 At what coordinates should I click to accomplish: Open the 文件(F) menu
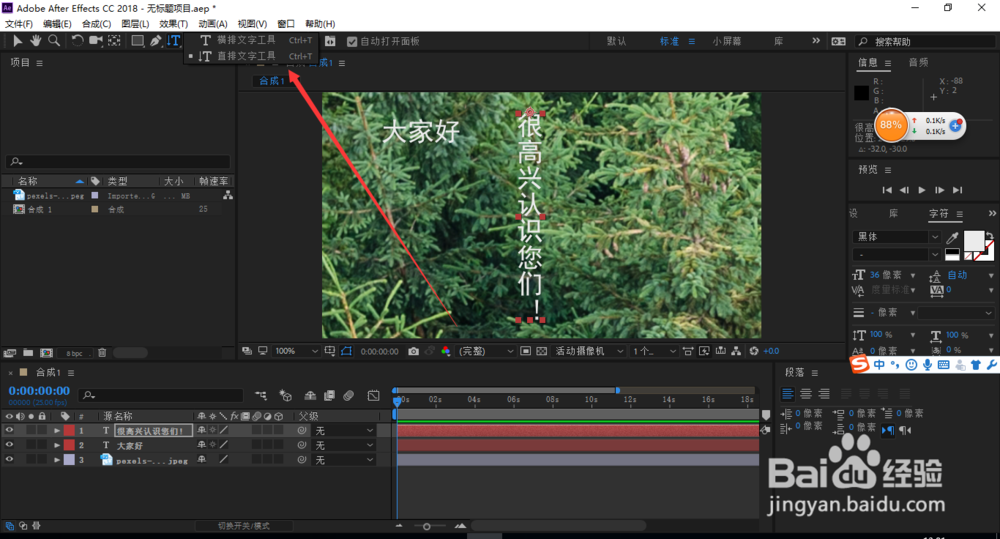click(18, 24)
